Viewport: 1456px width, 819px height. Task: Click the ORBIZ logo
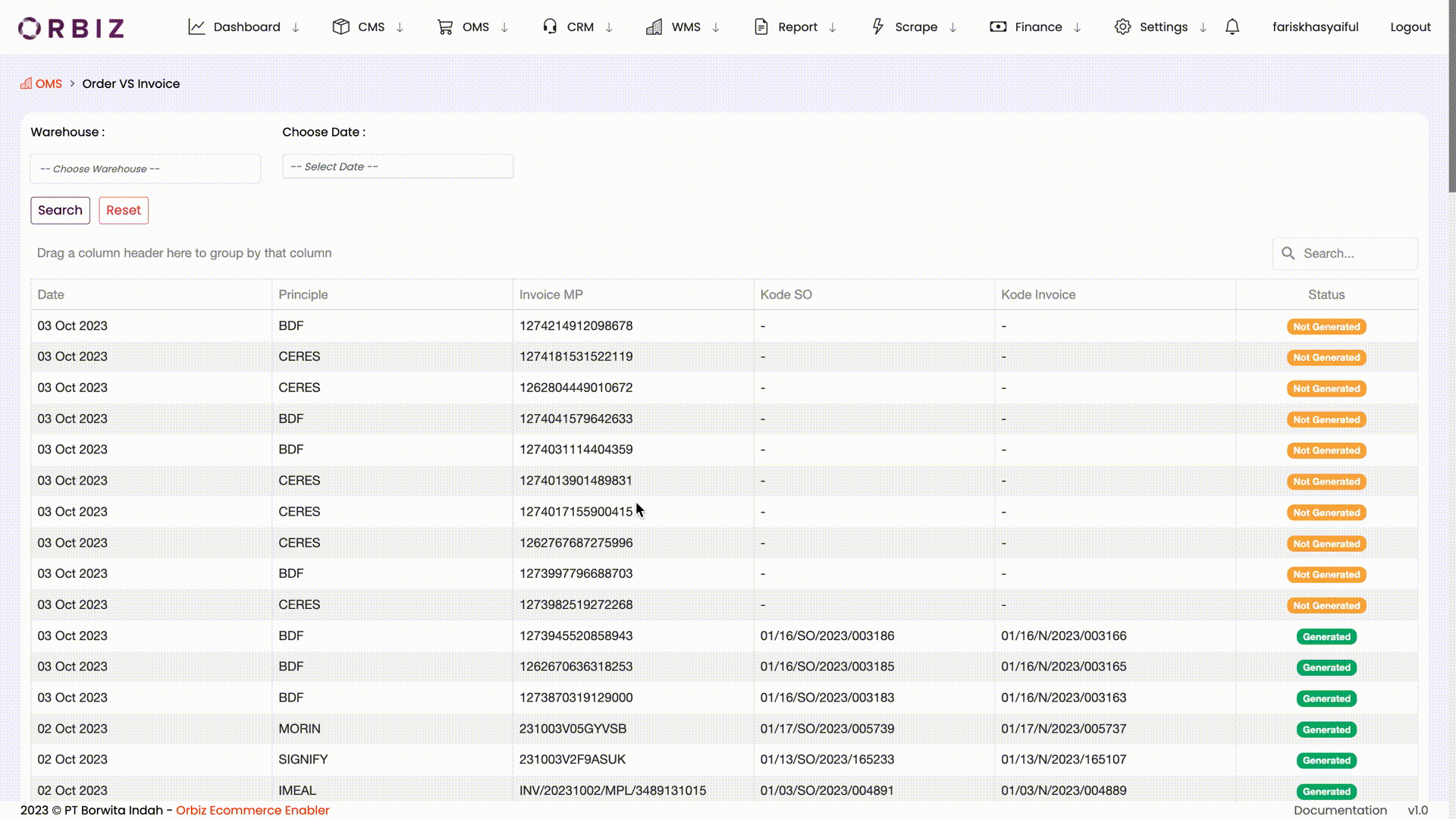click(x=70, y=28)
